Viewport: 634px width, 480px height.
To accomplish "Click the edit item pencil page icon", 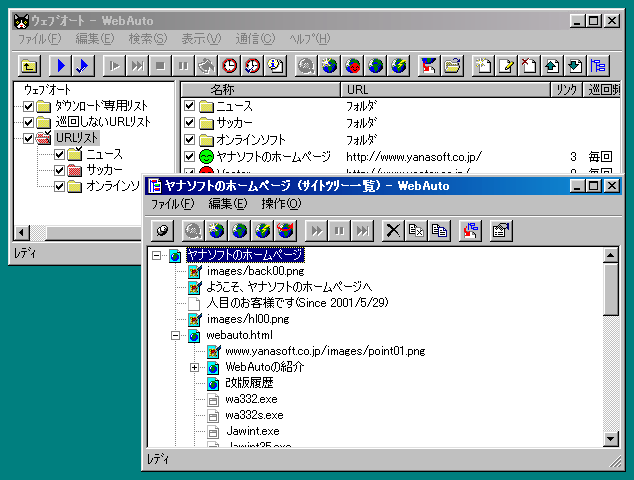I will [x=506, y=66].
